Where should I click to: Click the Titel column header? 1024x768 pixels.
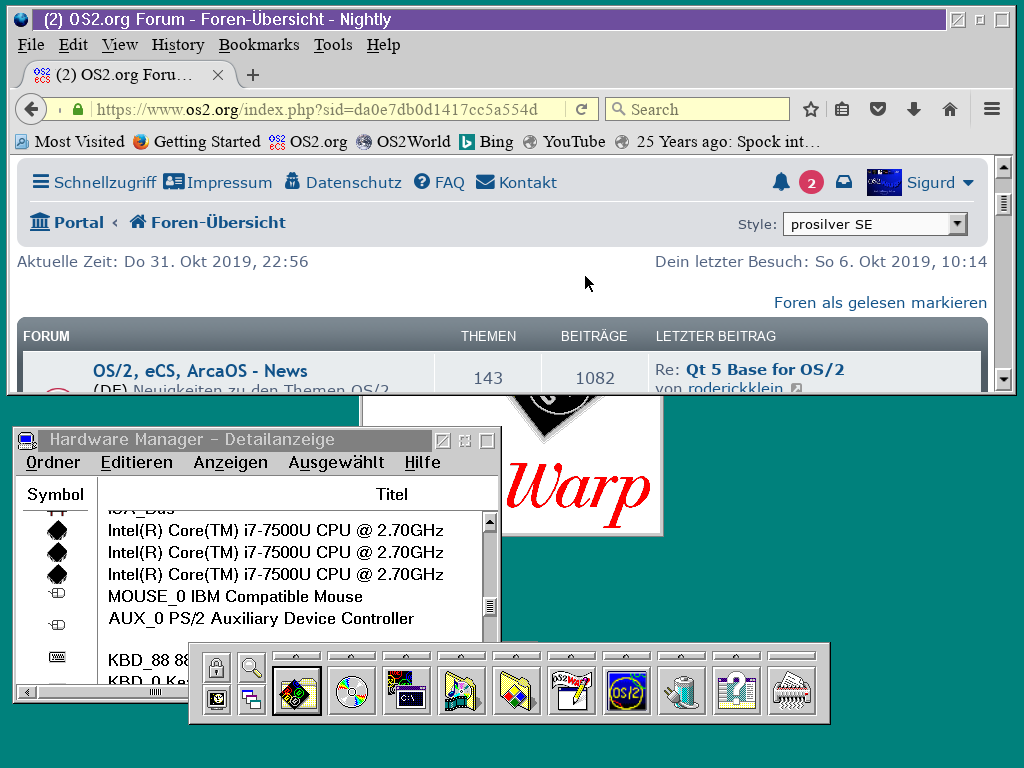(392, 494)
